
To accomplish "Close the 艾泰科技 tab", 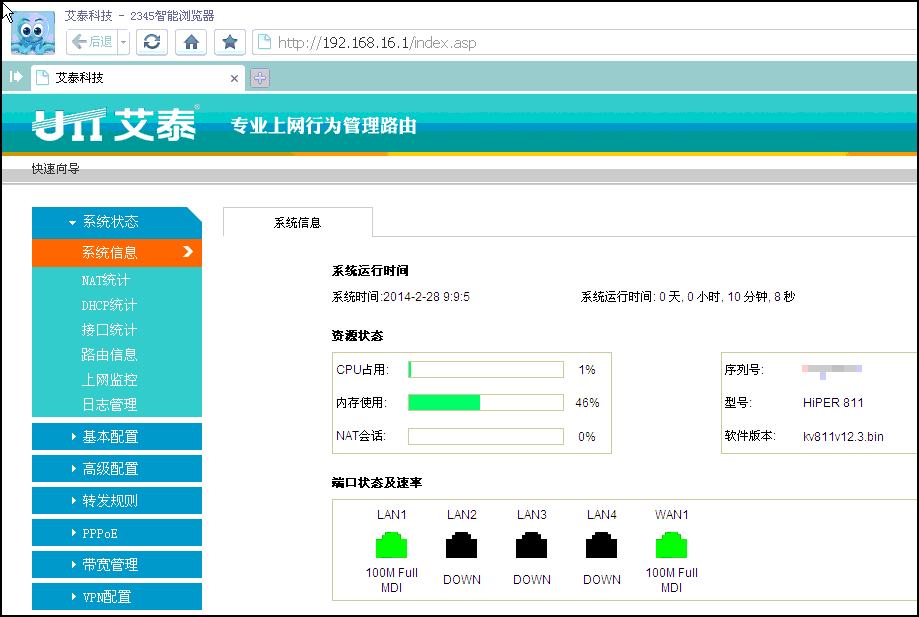I will pyautogui.click(x=234, y=78).
